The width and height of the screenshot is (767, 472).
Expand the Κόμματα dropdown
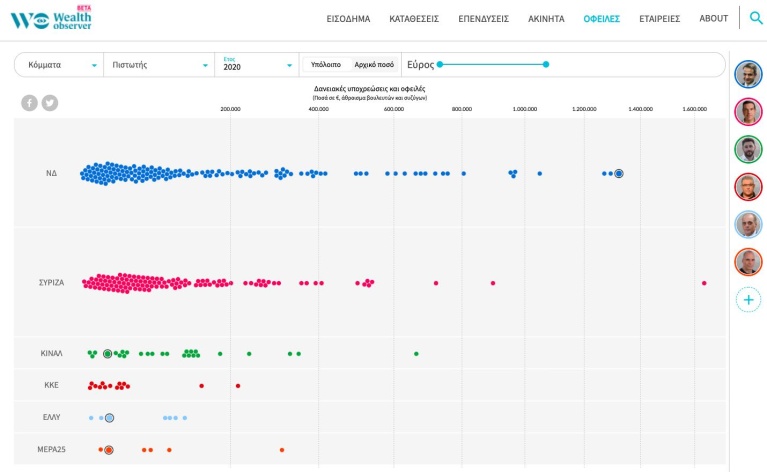tap(59, 65)
